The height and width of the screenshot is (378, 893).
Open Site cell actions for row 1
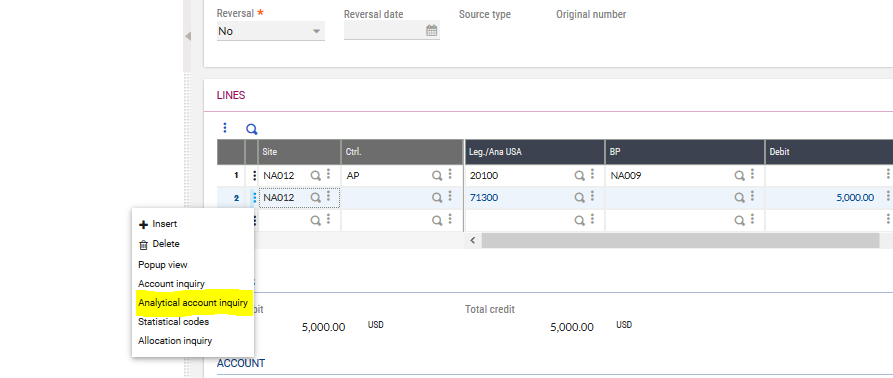(x=328, y=175)
